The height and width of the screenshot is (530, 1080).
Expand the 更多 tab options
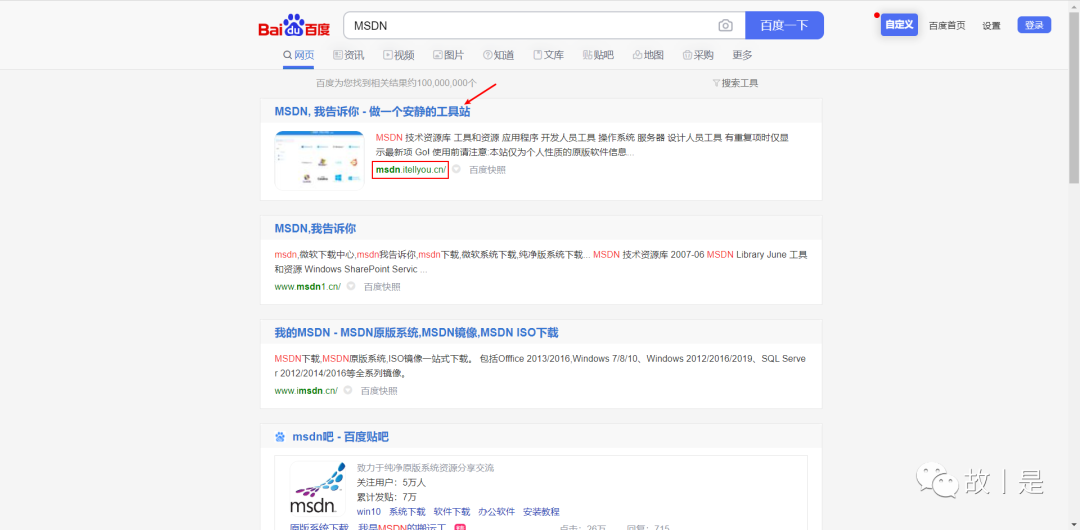click(742, 55)
